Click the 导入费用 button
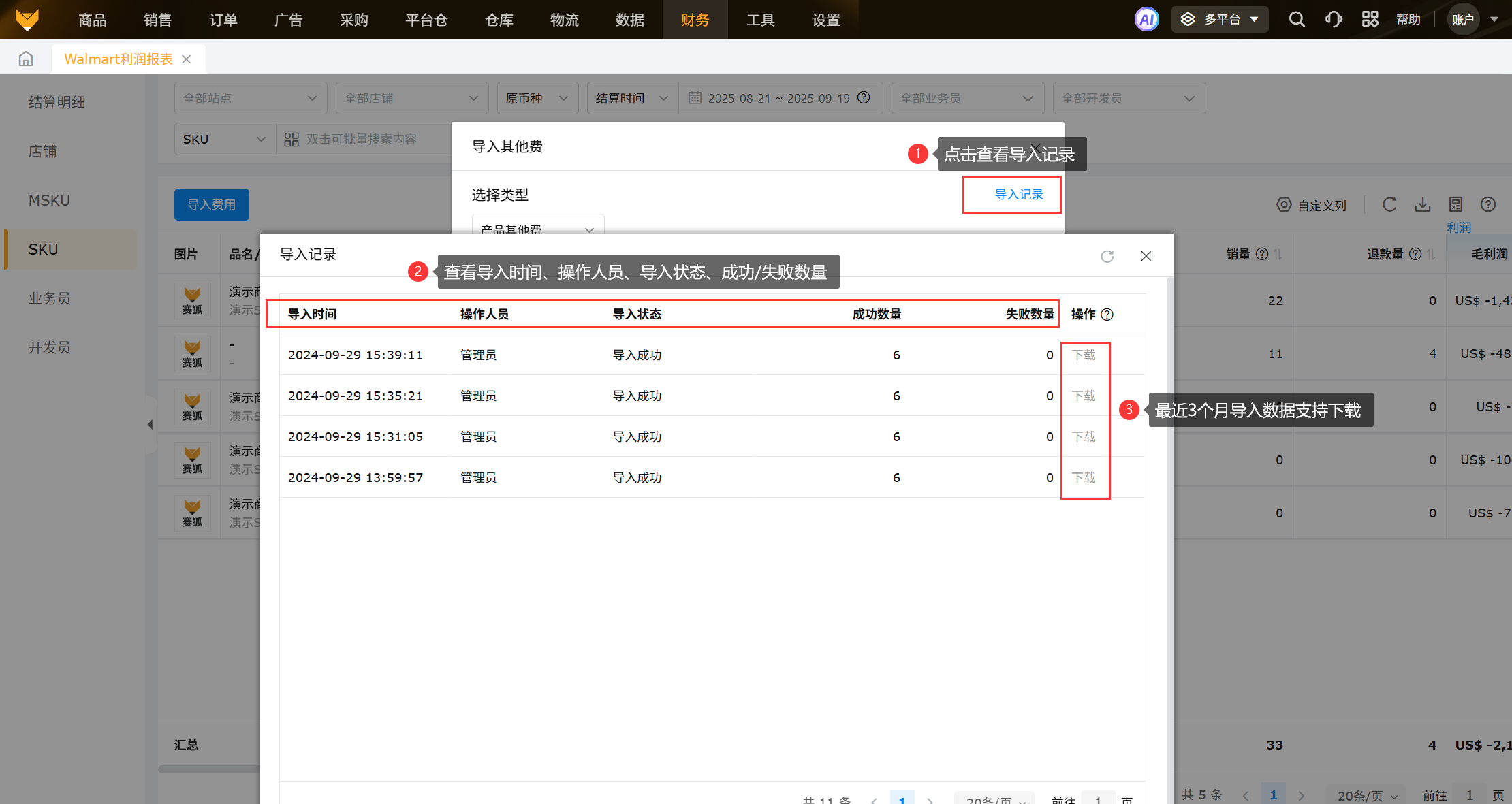This screenshot has width=1512, height=804. (x=211, y=204)
